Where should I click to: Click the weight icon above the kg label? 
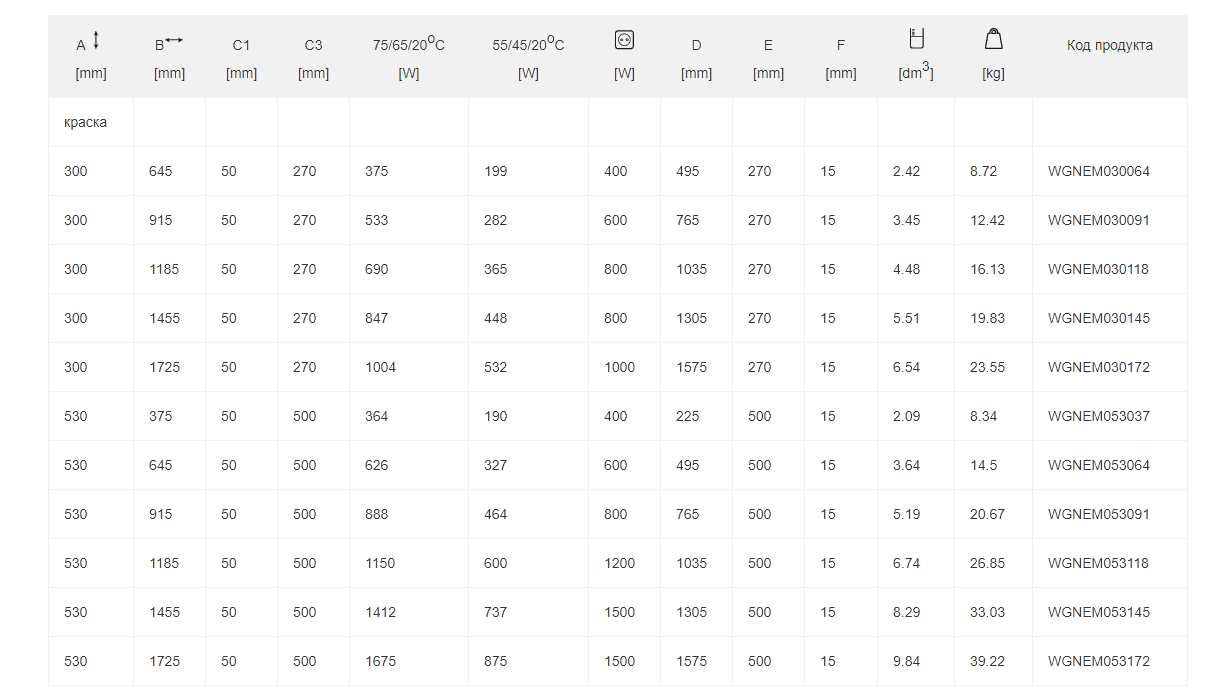[x=993, y=39]
